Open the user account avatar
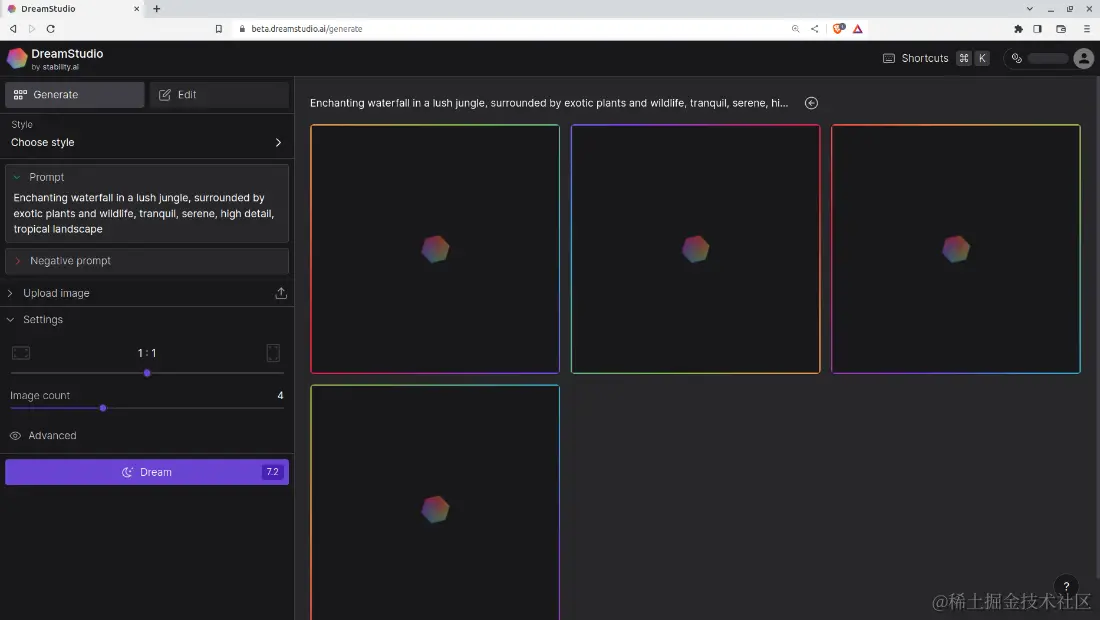 click(x=1083, y=58)
